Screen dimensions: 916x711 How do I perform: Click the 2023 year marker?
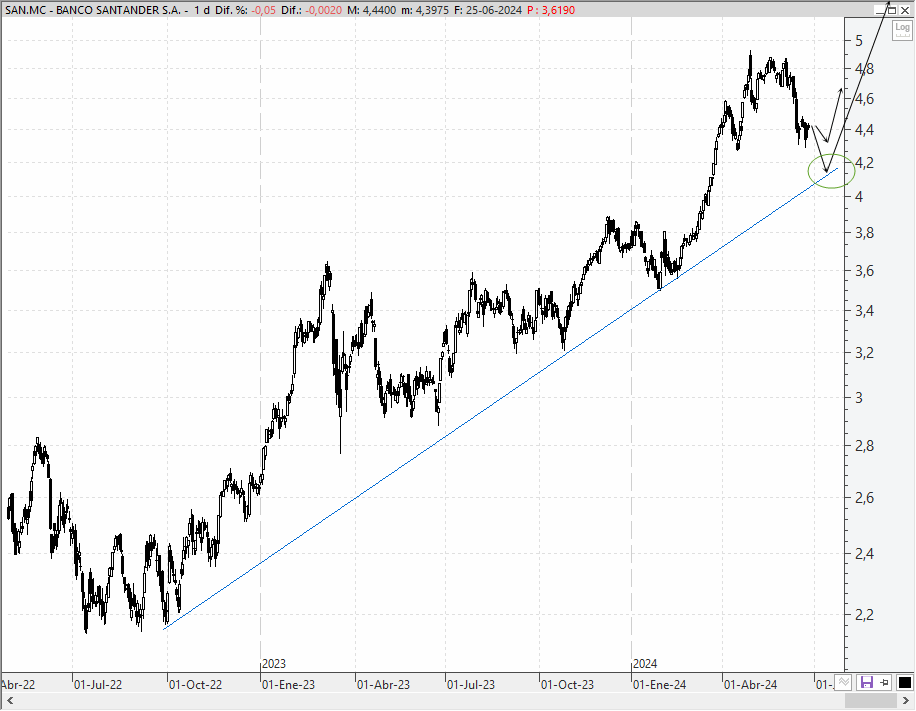pos(274,664)
